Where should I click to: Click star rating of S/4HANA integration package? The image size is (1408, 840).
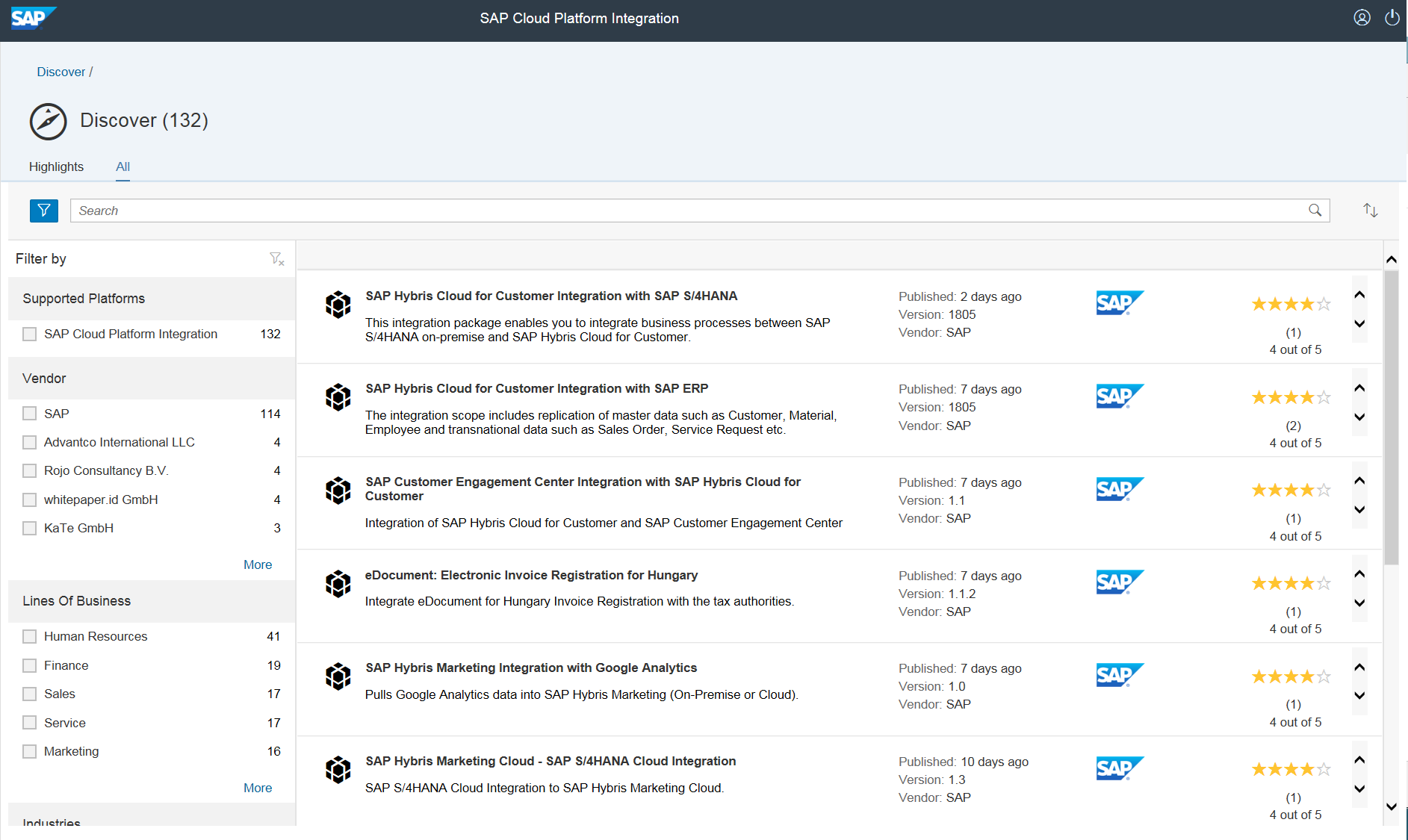(x=1291, y=305)
